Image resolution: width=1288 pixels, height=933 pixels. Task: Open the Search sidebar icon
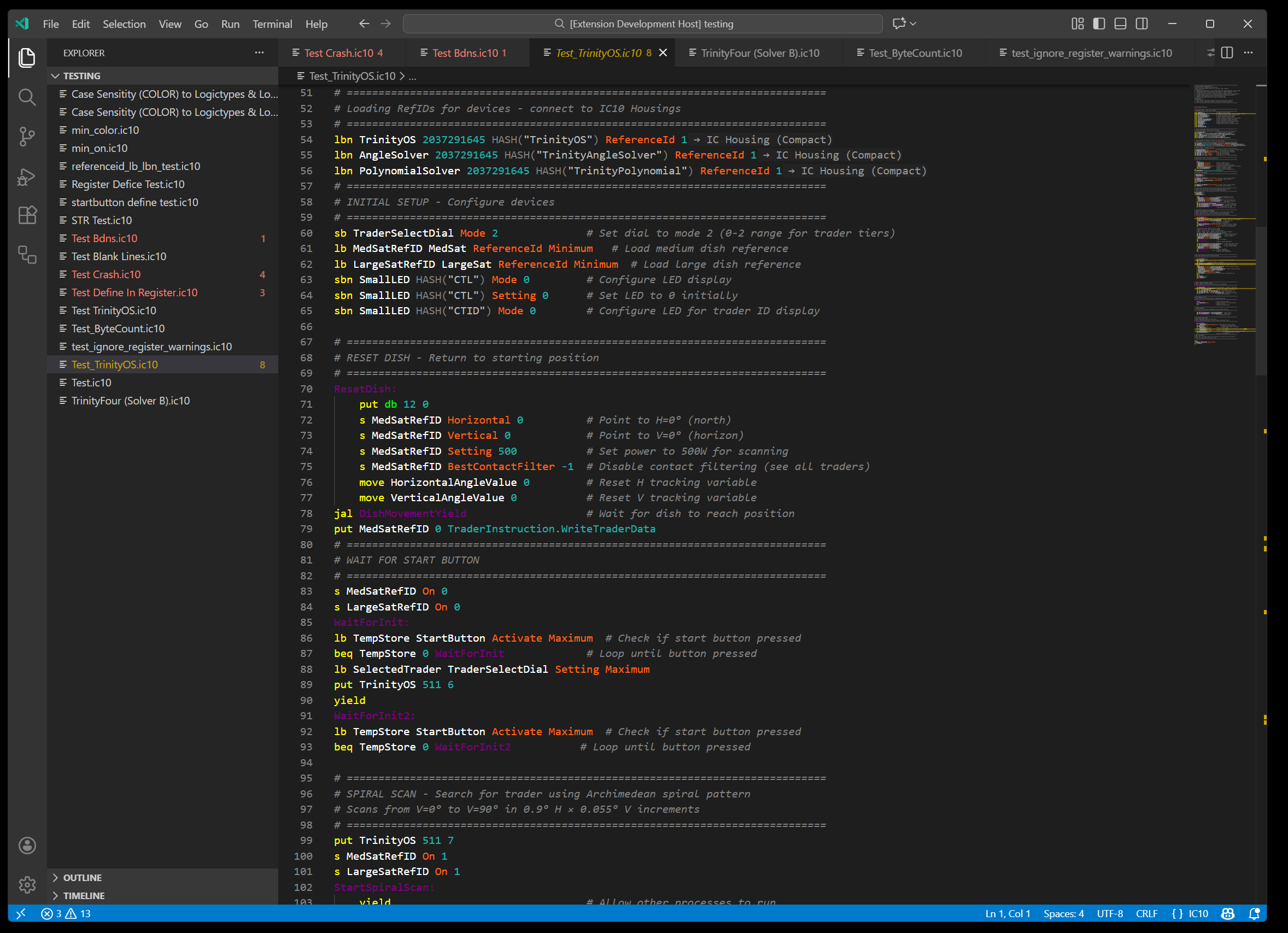[27, 97]
